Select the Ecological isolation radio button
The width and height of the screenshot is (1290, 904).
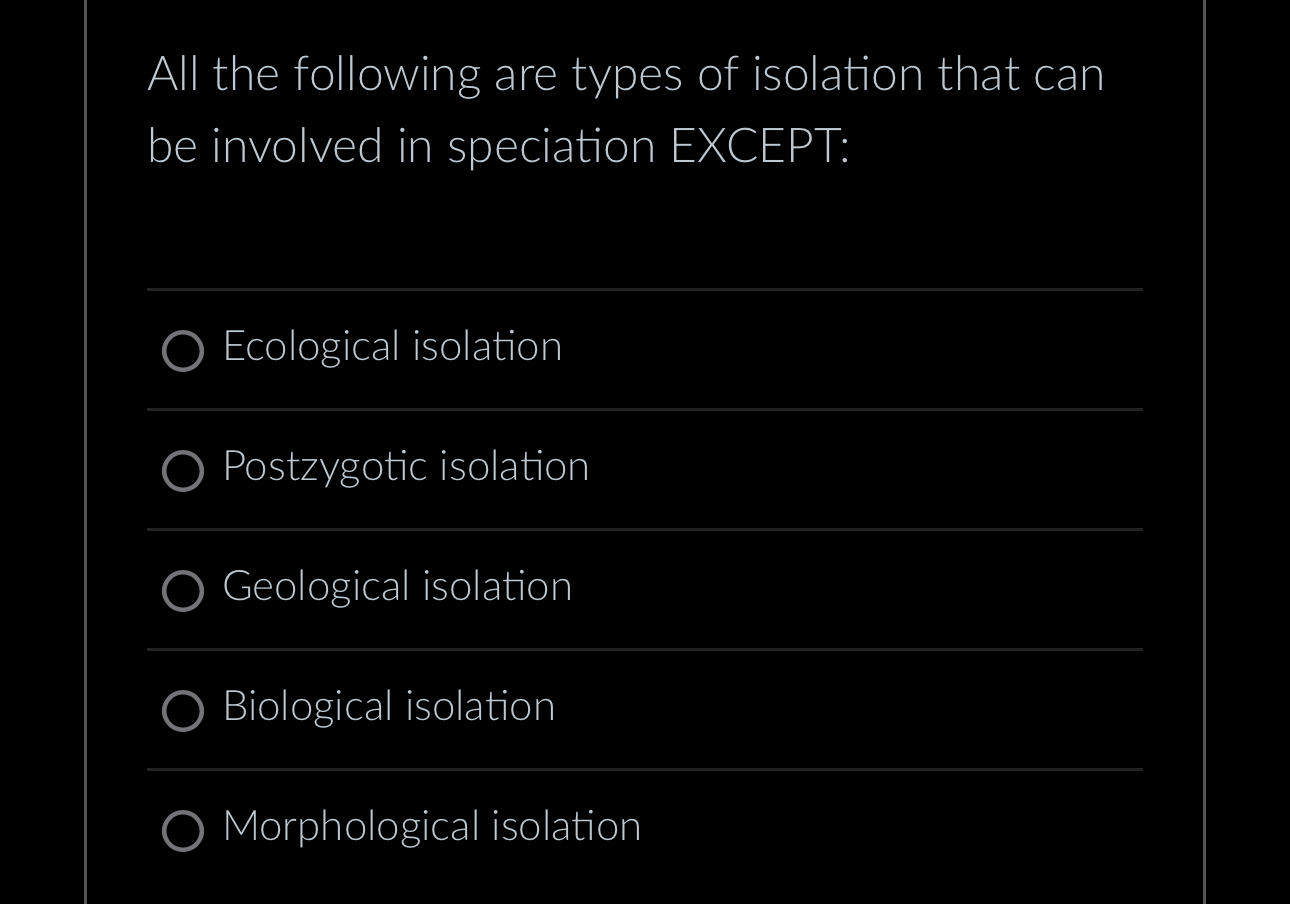[183, 351]
